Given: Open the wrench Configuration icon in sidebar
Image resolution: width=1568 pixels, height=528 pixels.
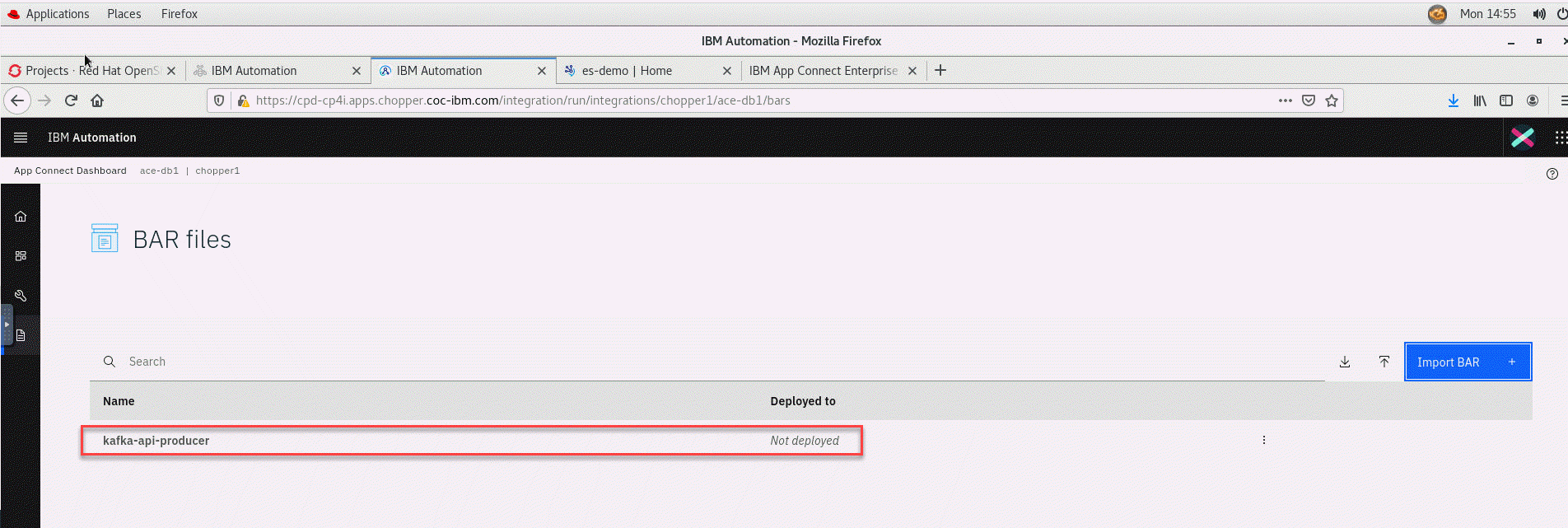Looking at the screenshot, I should coord(21,296).
